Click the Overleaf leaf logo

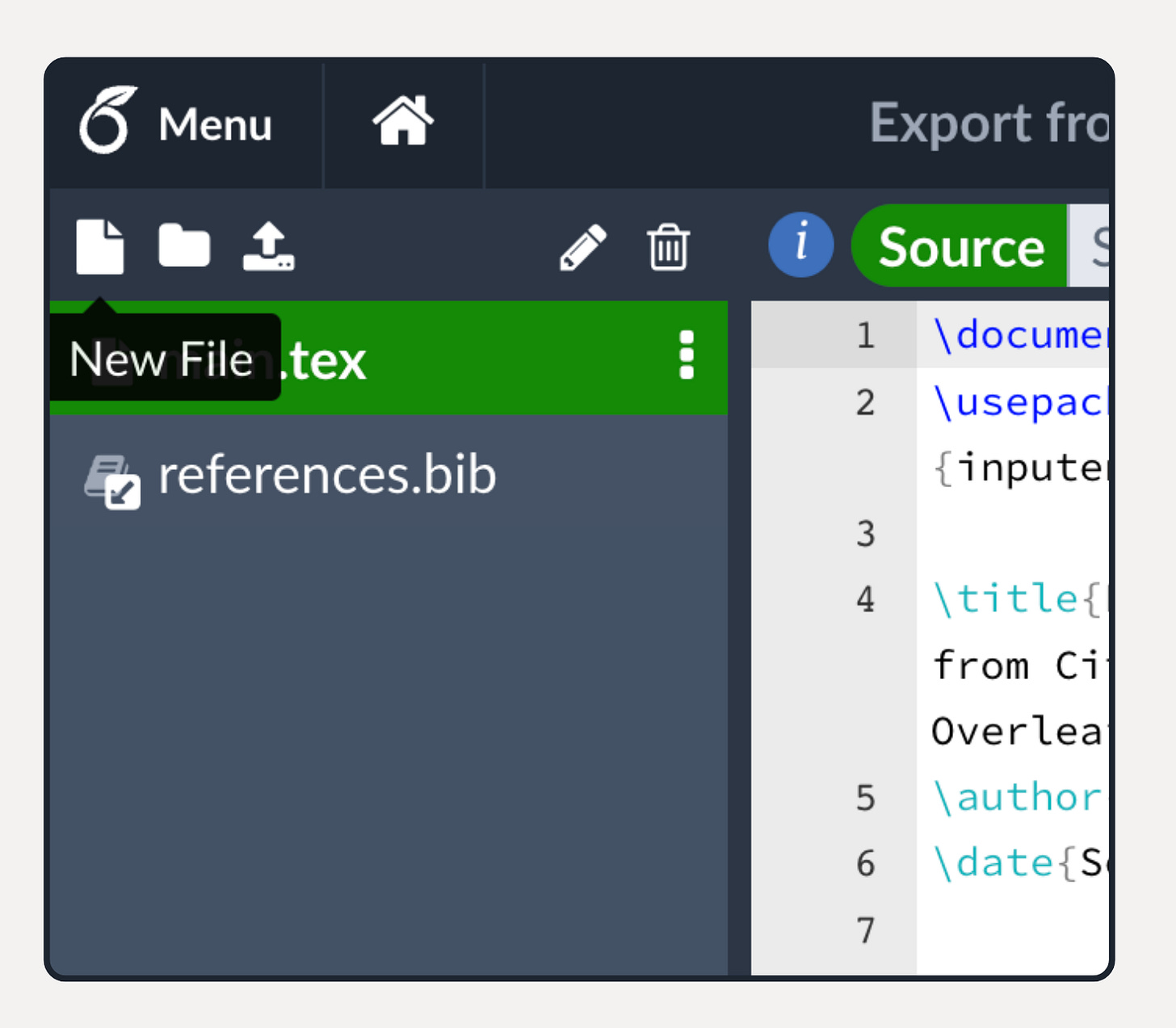[107, 120]
